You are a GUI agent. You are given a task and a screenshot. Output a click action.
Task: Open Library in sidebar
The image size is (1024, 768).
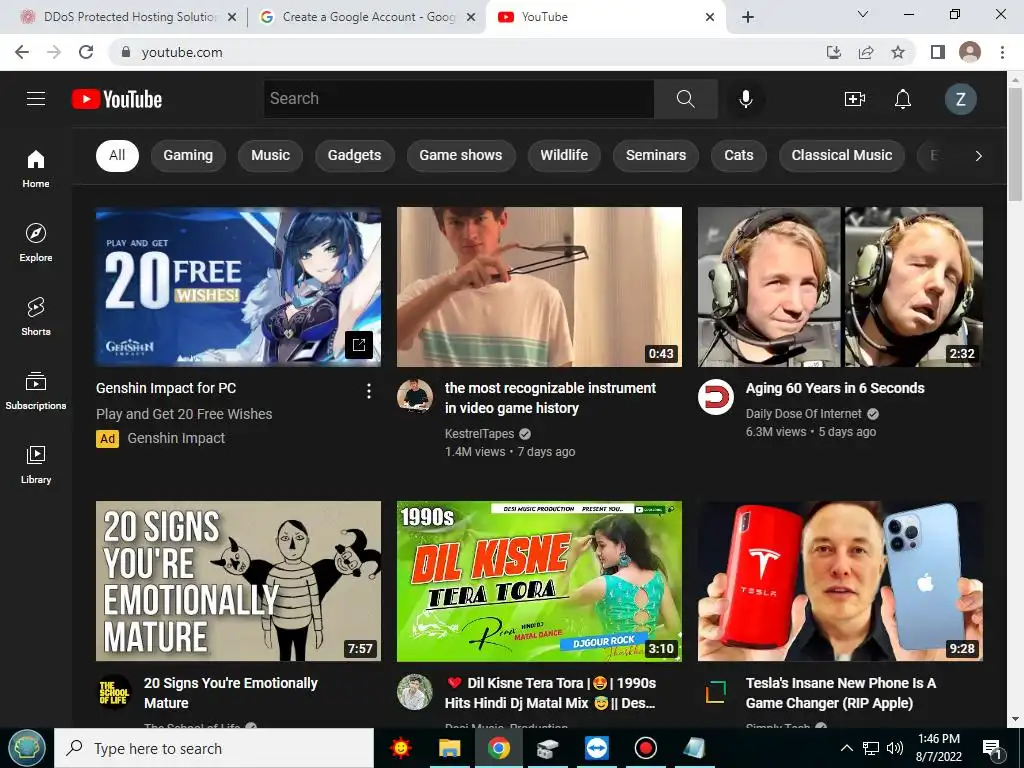(x=36, y=464)
